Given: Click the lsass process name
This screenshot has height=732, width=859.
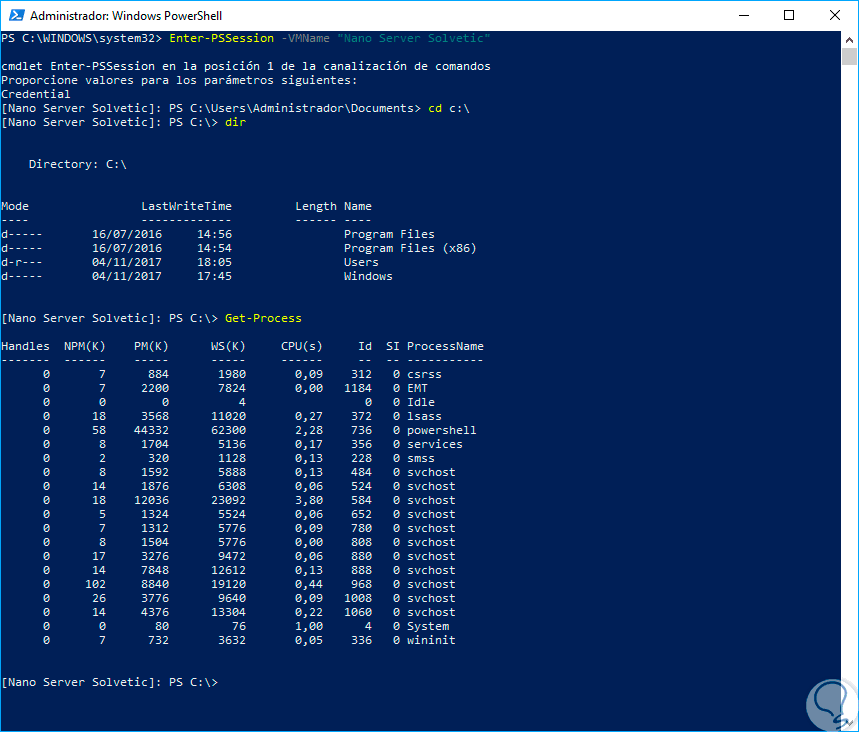Looking at the screenshot, I should click(424, 416).
